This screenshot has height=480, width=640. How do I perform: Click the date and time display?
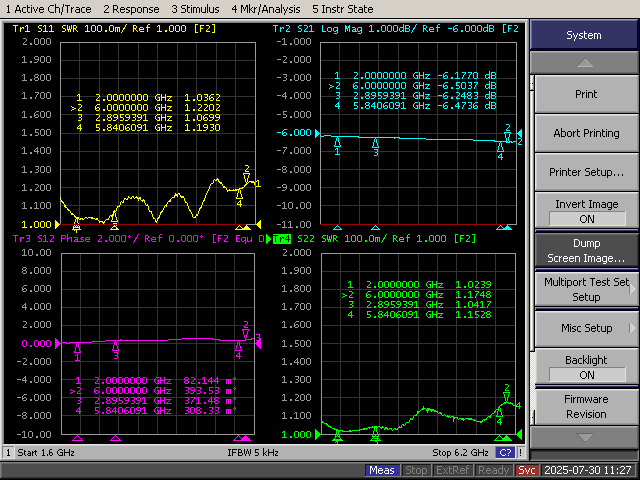pyautogui.click(x=588, y=470)
